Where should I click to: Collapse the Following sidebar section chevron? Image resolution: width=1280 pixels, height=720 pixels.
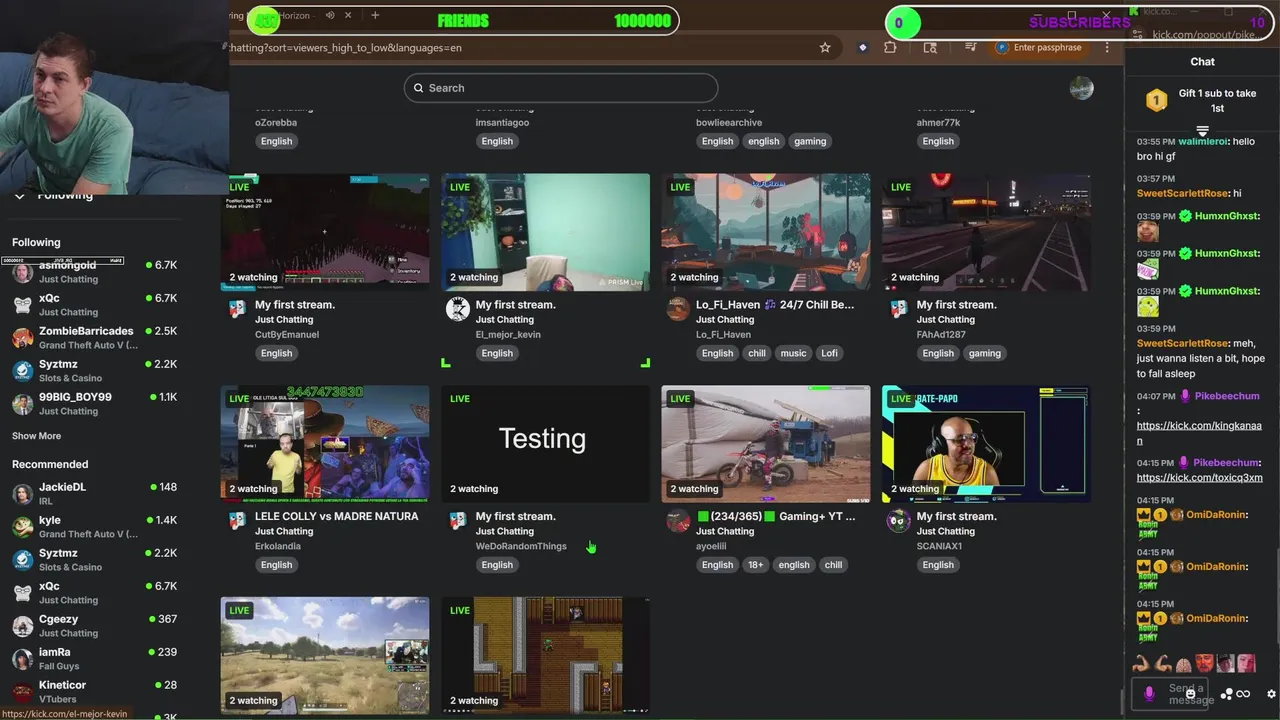point(19,195)
